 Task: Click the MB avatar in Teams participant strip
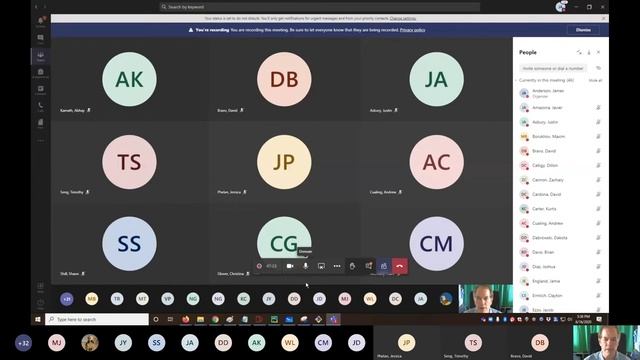92,299
